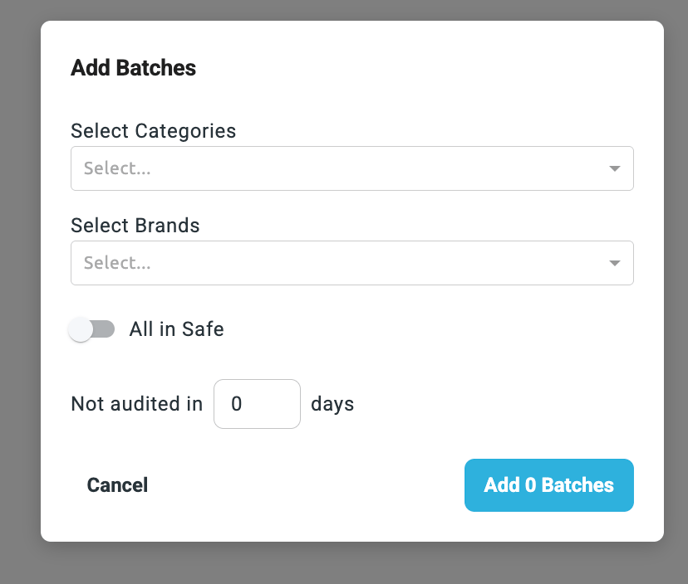This screenshot has height=584, width=688.
Task: Click the Select Categories label
Action: 153,131
